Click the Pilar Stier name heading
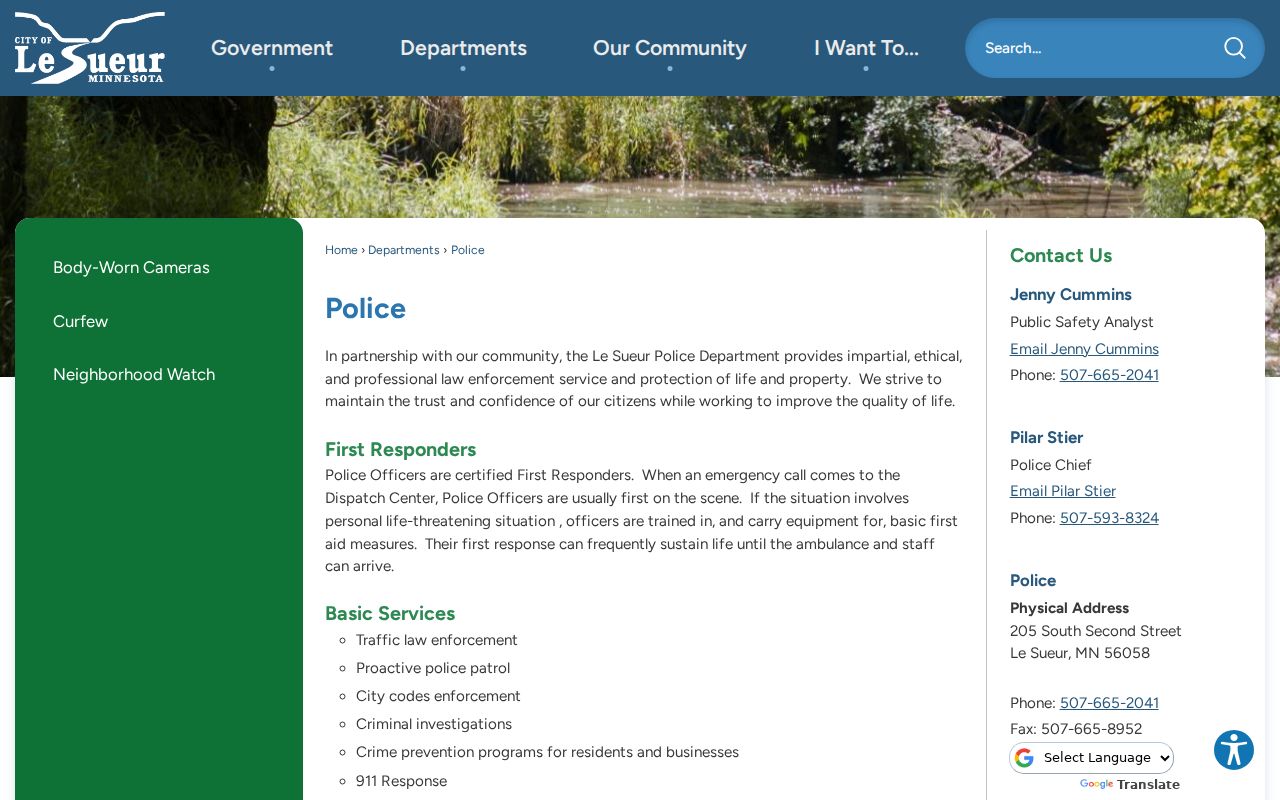Viewport: 1280px width, 800px height. click(x=1046, y=438)
